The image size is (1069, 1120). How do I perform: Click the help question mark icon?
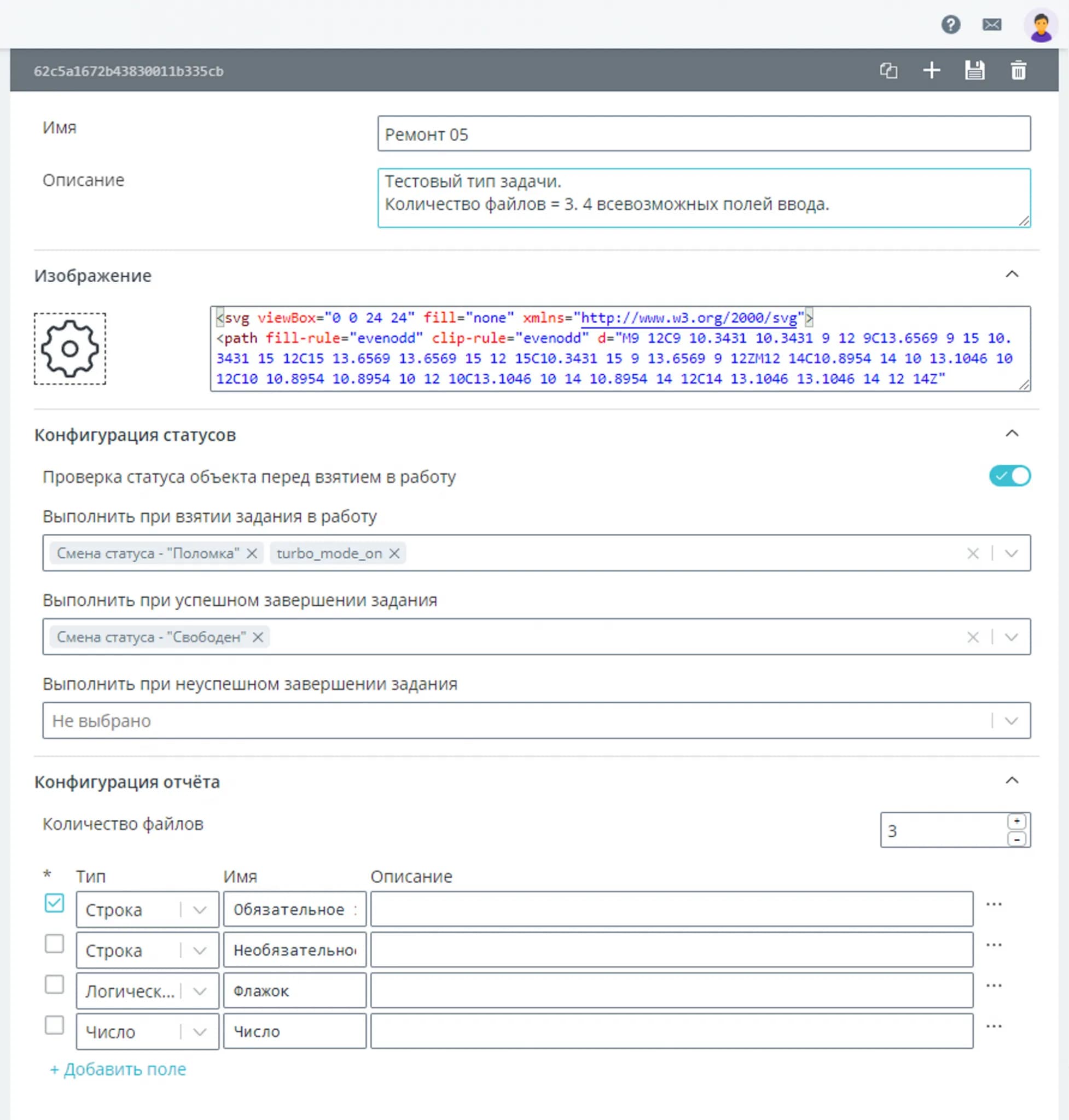pyautogui.click(x=950, y=25)
